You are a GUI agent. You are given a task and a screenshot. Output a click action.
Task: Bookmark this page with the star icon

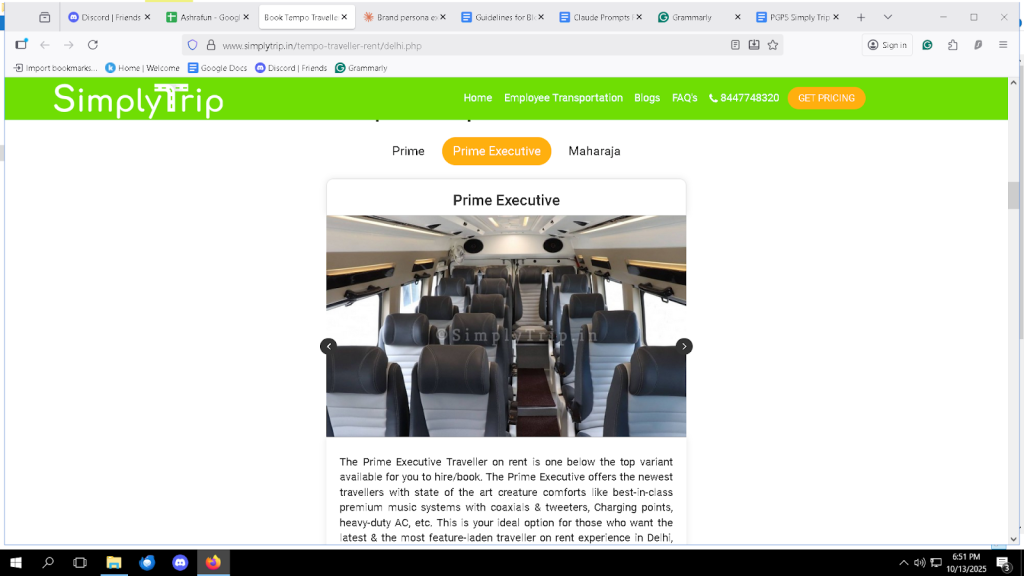(x=773, y=45)
